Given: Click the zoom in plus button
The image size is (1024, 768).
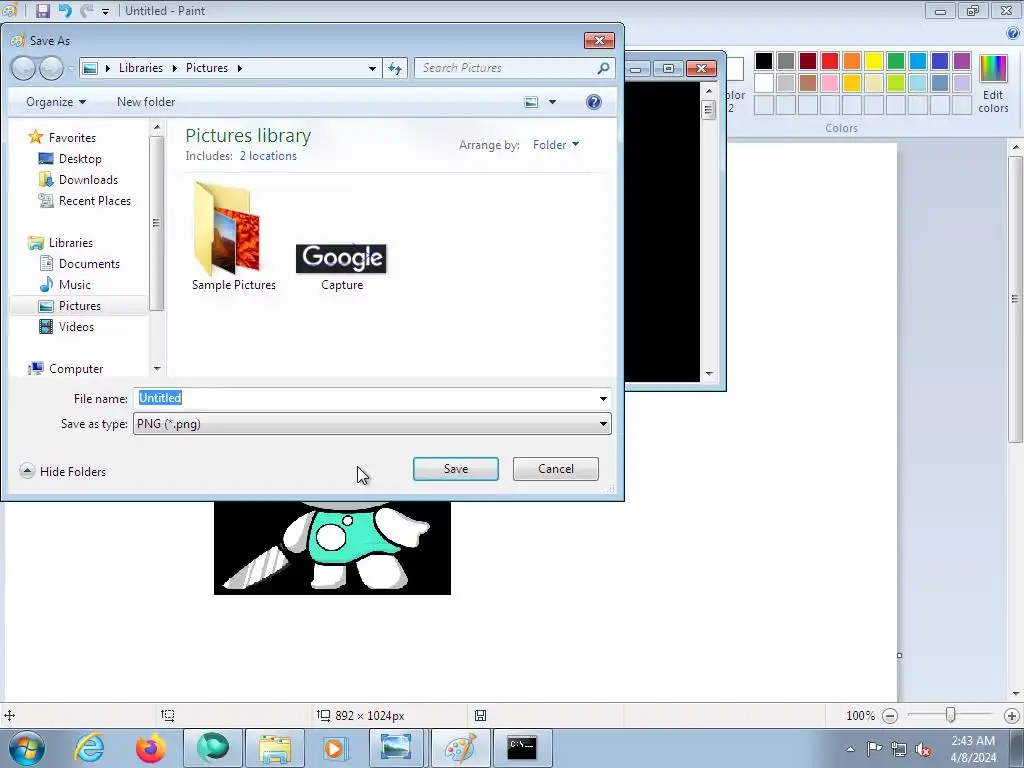Looking at the screenshot, I should [1012, 716].
